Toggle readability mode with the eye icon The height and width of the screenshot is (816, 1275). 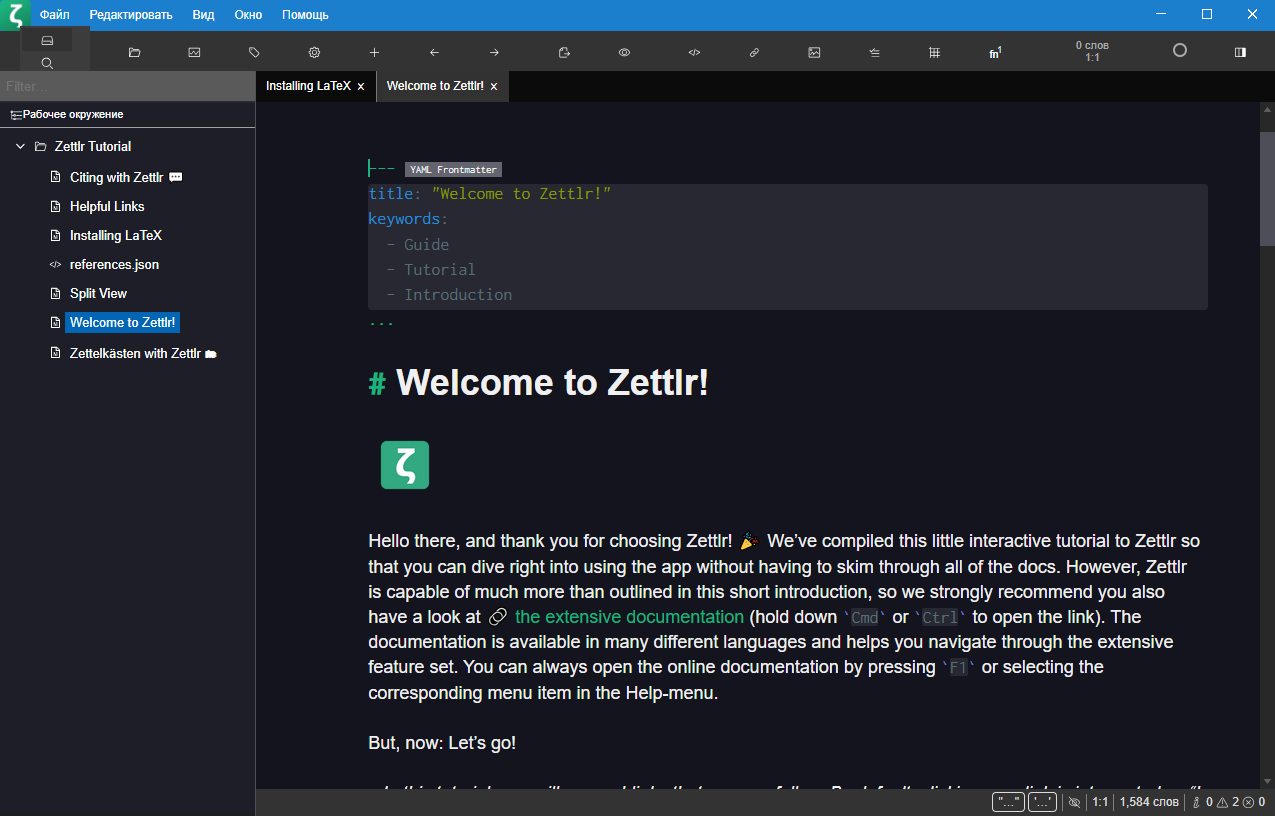point(624,52)
